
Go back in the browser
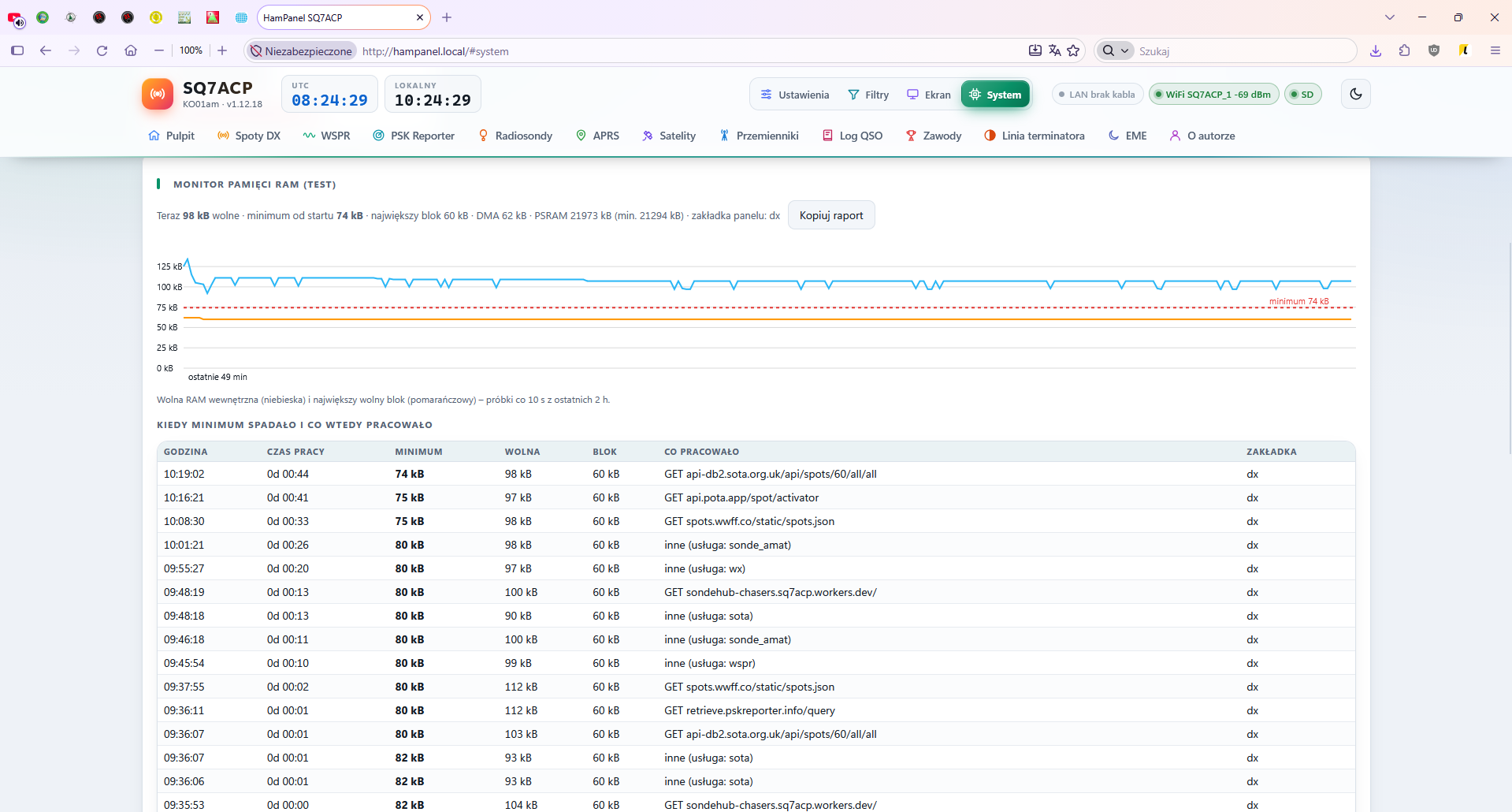pos(46,50)
